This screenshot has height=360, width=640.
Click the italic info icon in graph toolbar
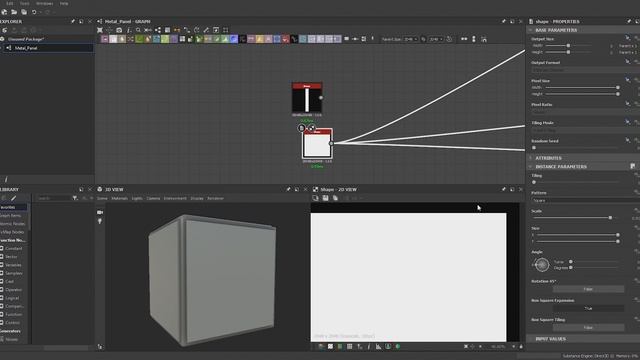pyautogui.click(x=129, y=30)
